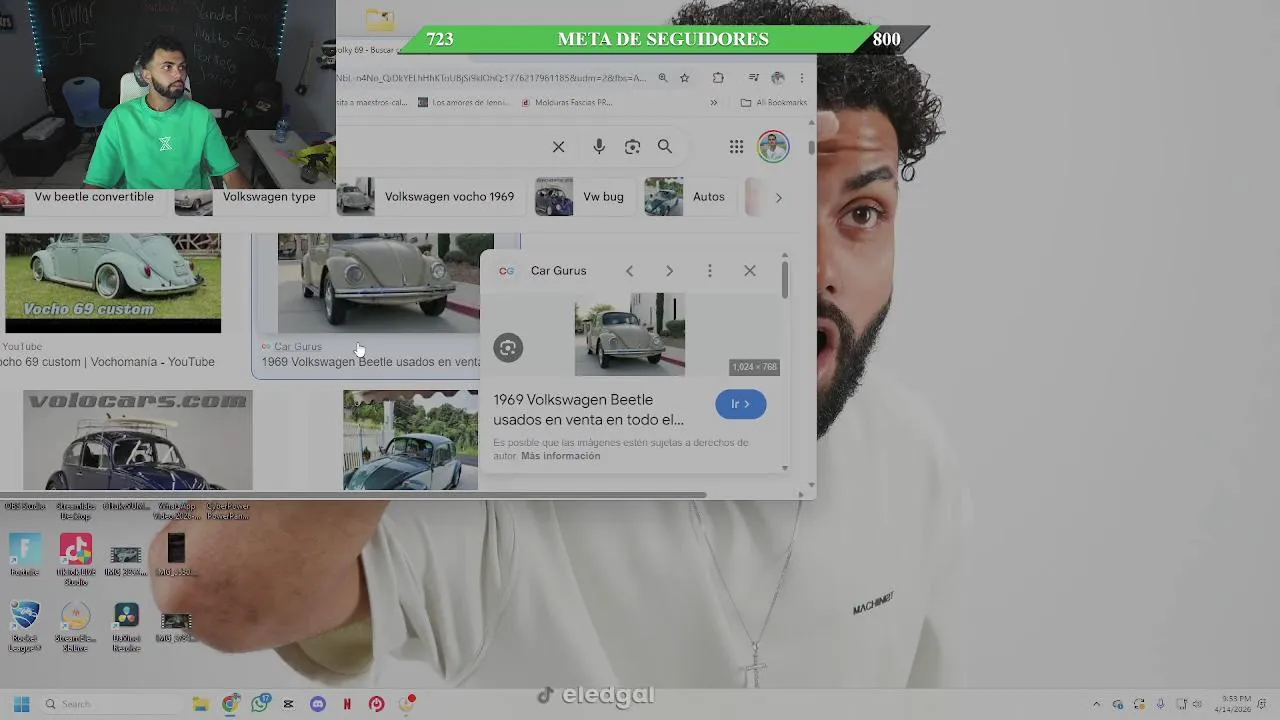Click the Car Gurus source name in preview

pos(558,271)
